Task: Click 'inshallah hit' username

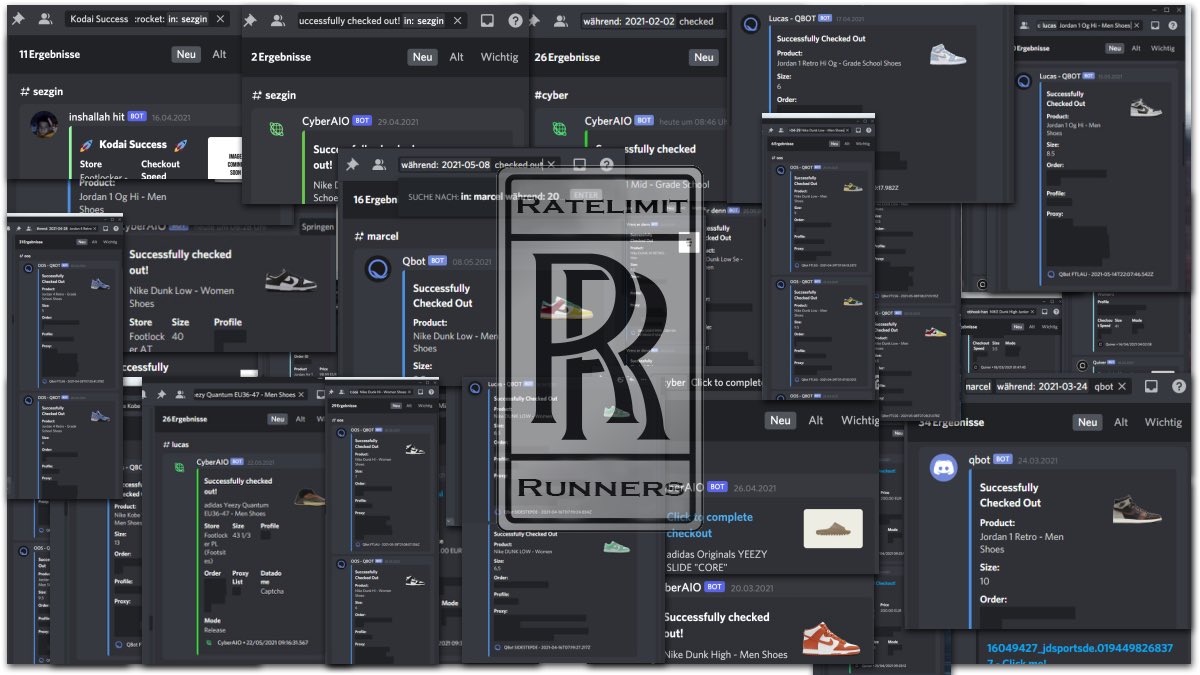Action: pyautogui.click(x=95, y=116)
